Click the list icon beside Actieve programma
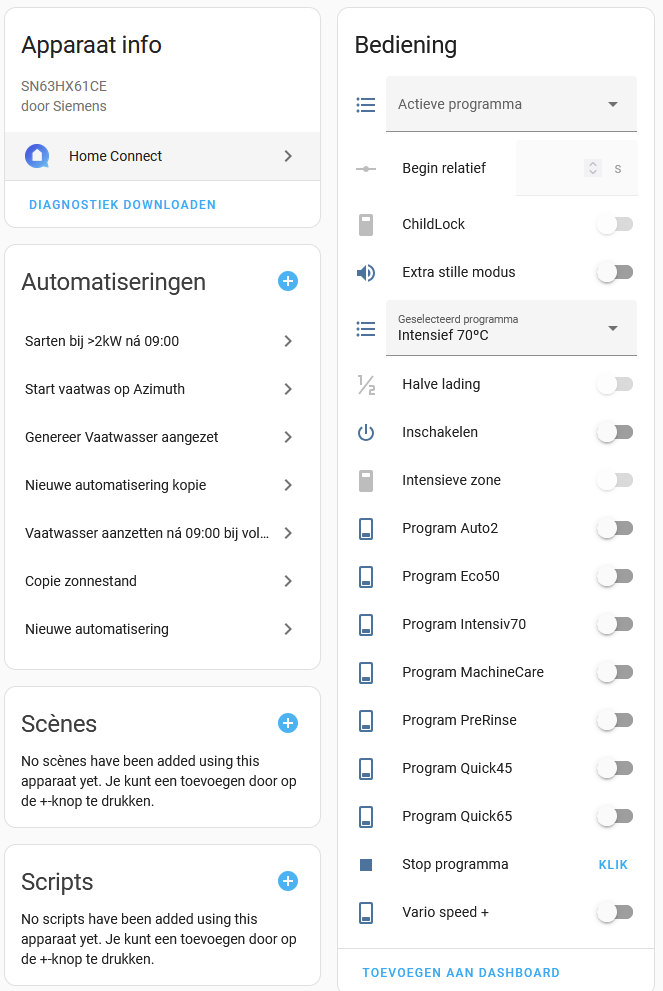 pyautogui.click(x=366, y=103)
